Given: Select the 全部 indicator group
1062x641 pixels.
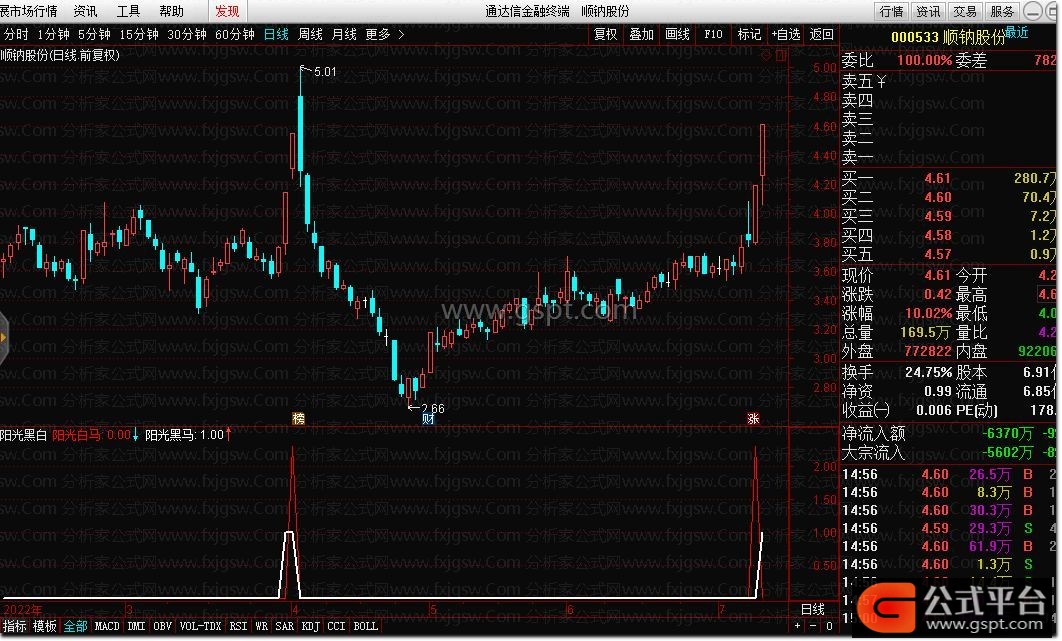Looking at the screenshot, I should [x=75, y=626].
